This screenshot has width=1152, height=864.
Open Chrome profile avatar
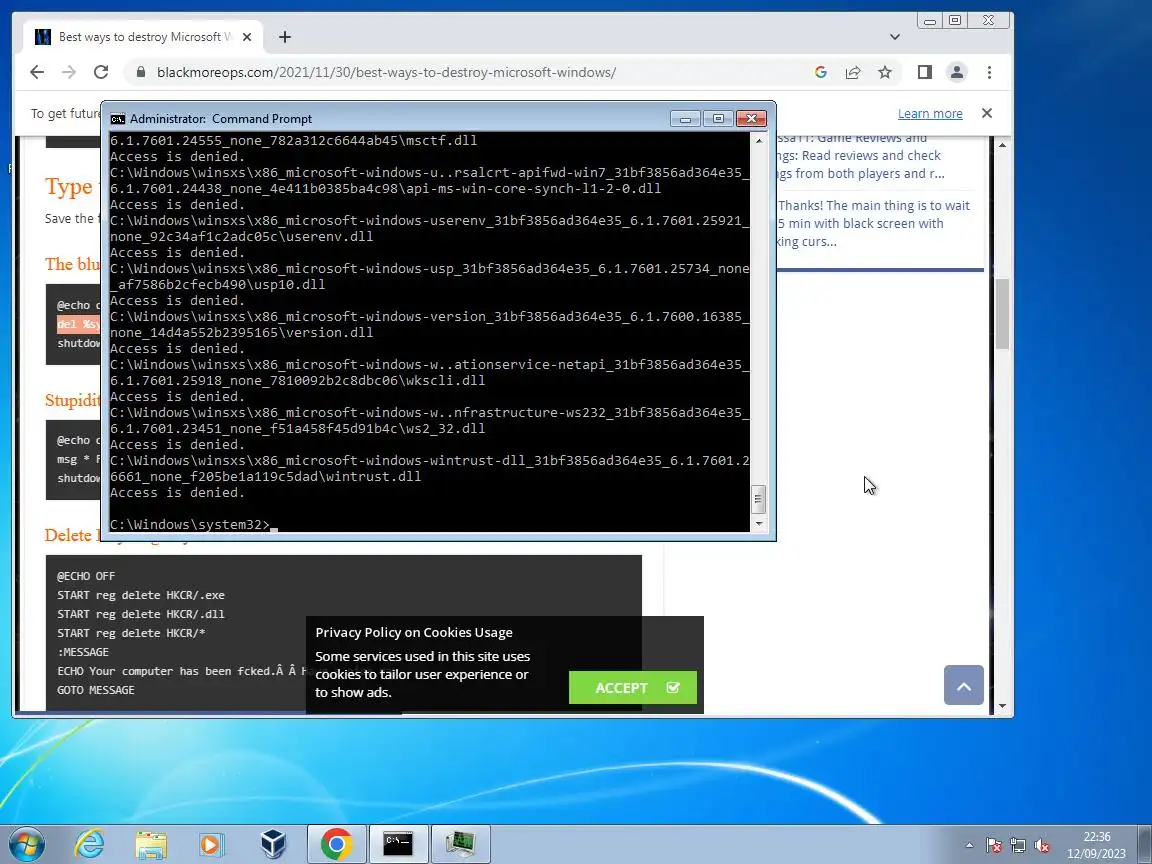[957, 72]
